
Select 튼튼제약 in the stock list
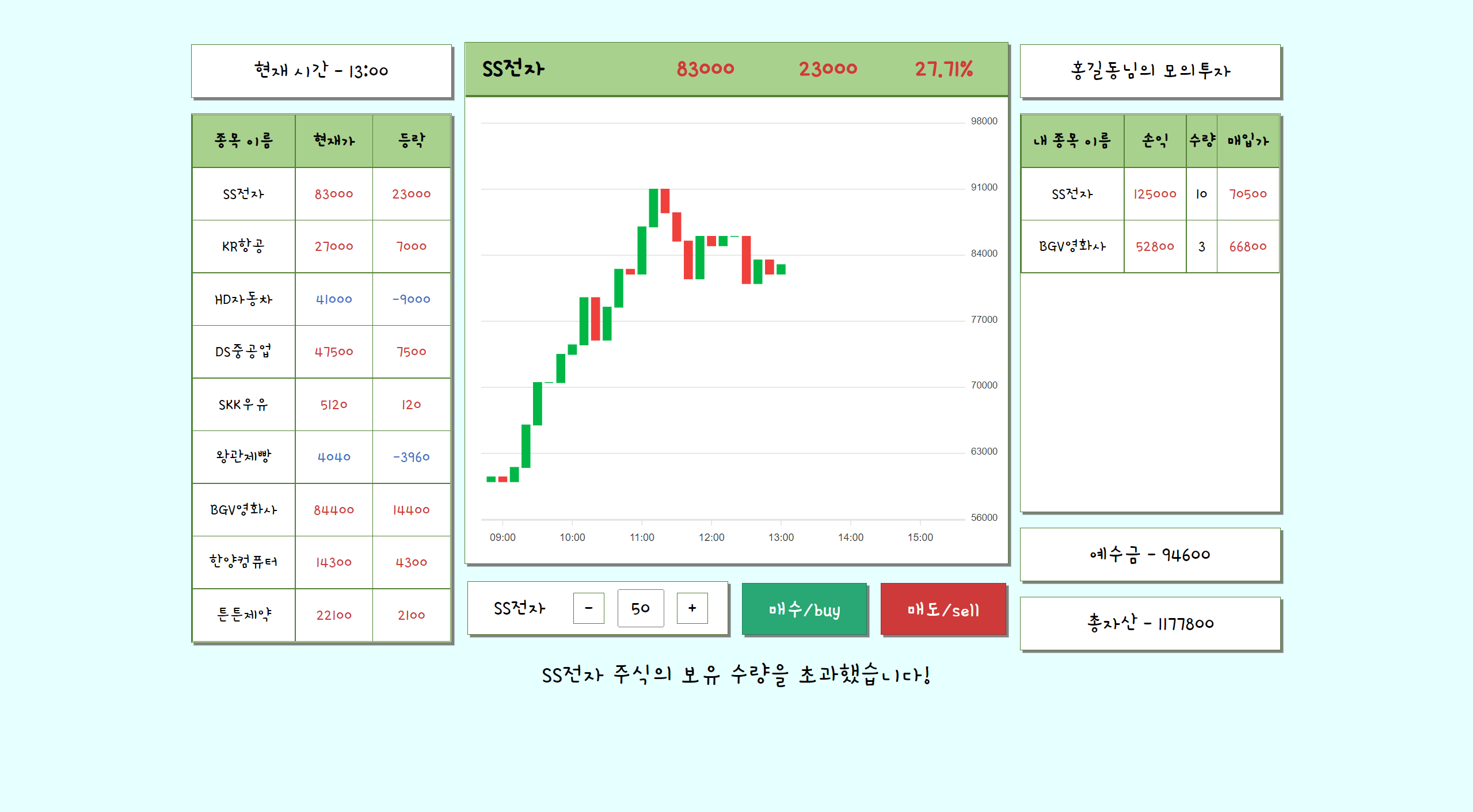[243, 615]
